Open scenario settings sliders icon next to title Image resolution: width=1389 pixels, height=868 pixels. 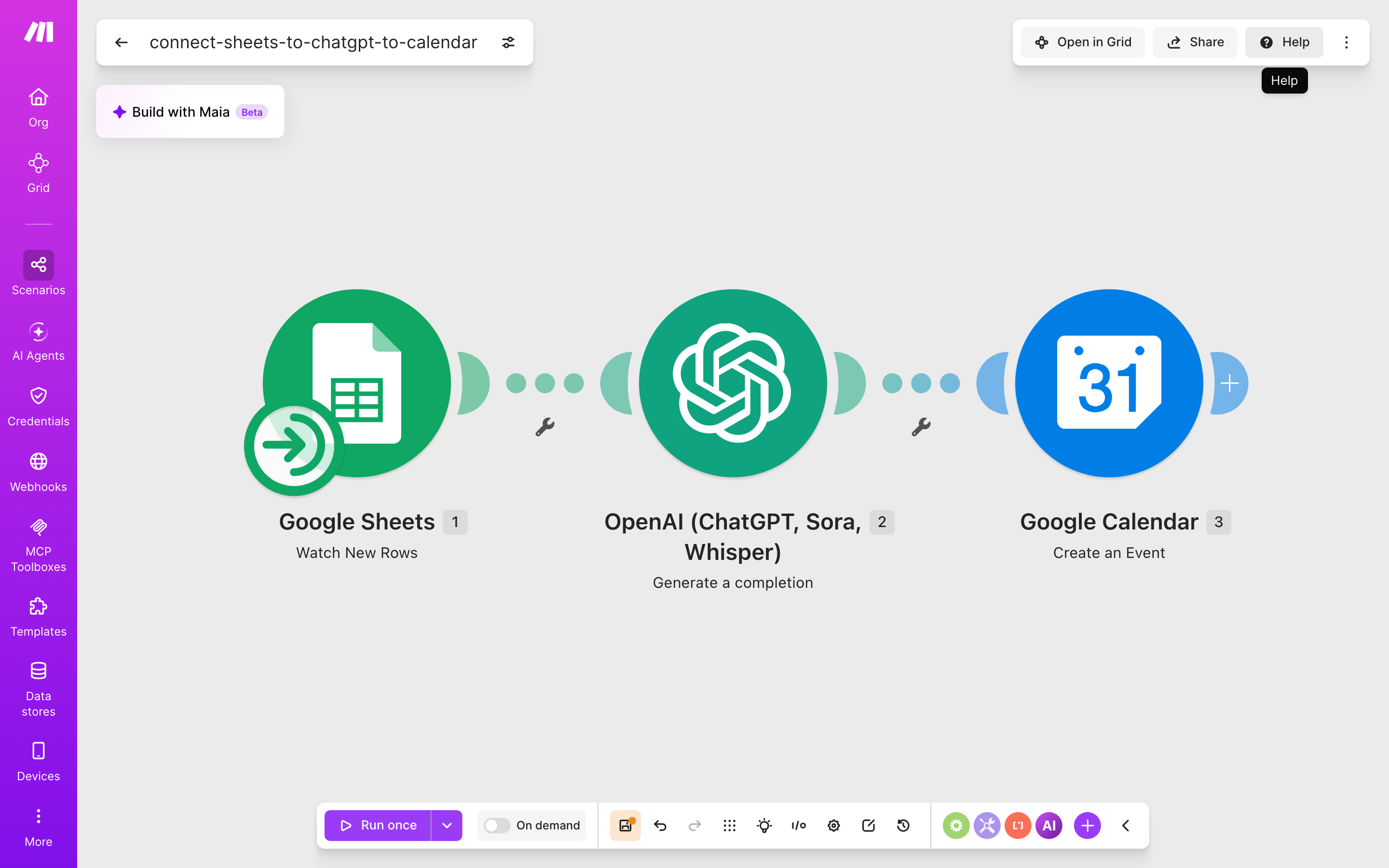click(508, 42)
